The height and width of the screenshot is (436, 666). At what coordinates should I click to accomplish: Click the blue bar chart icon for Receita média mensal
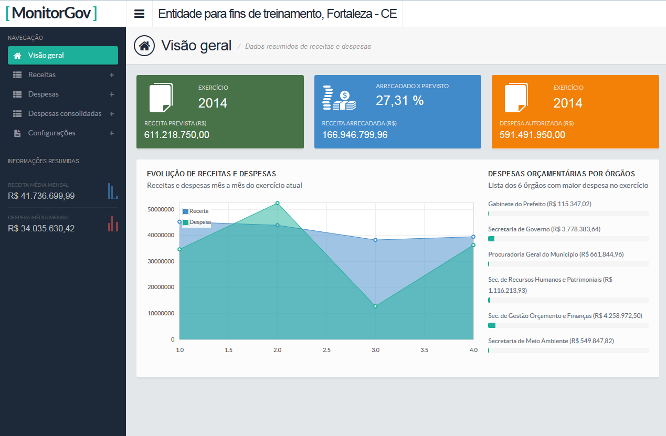pos(113,191)
